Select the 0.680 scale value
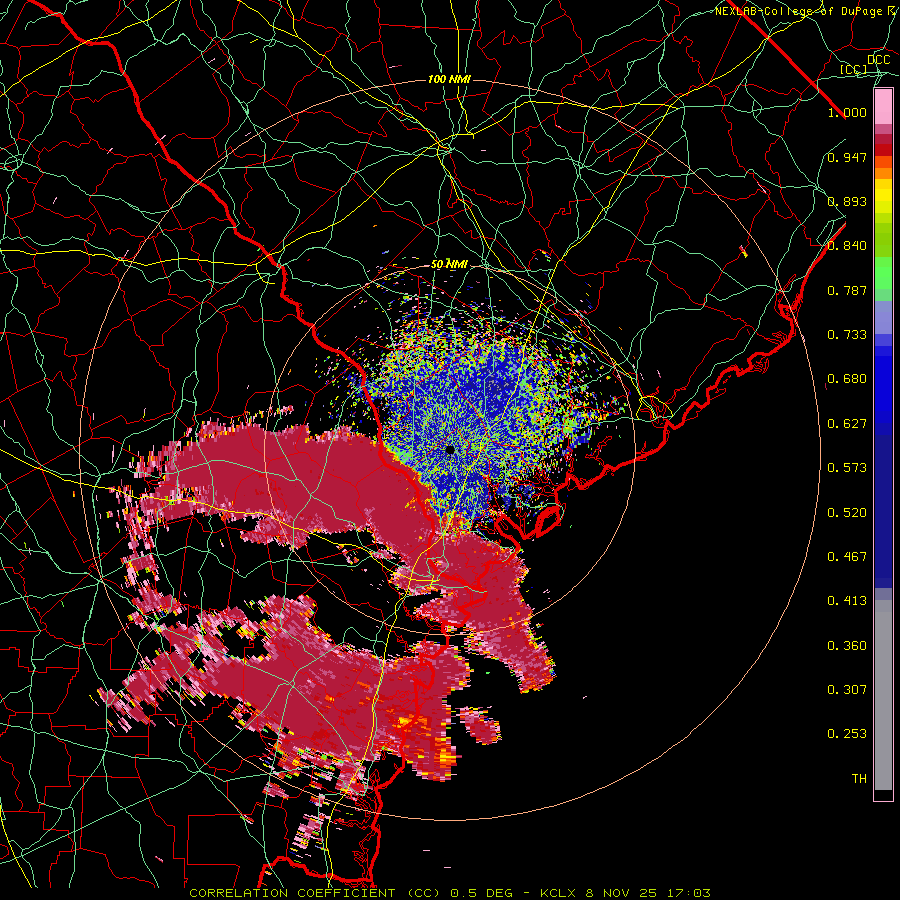900x900 pixels. (x=847, y=379)
